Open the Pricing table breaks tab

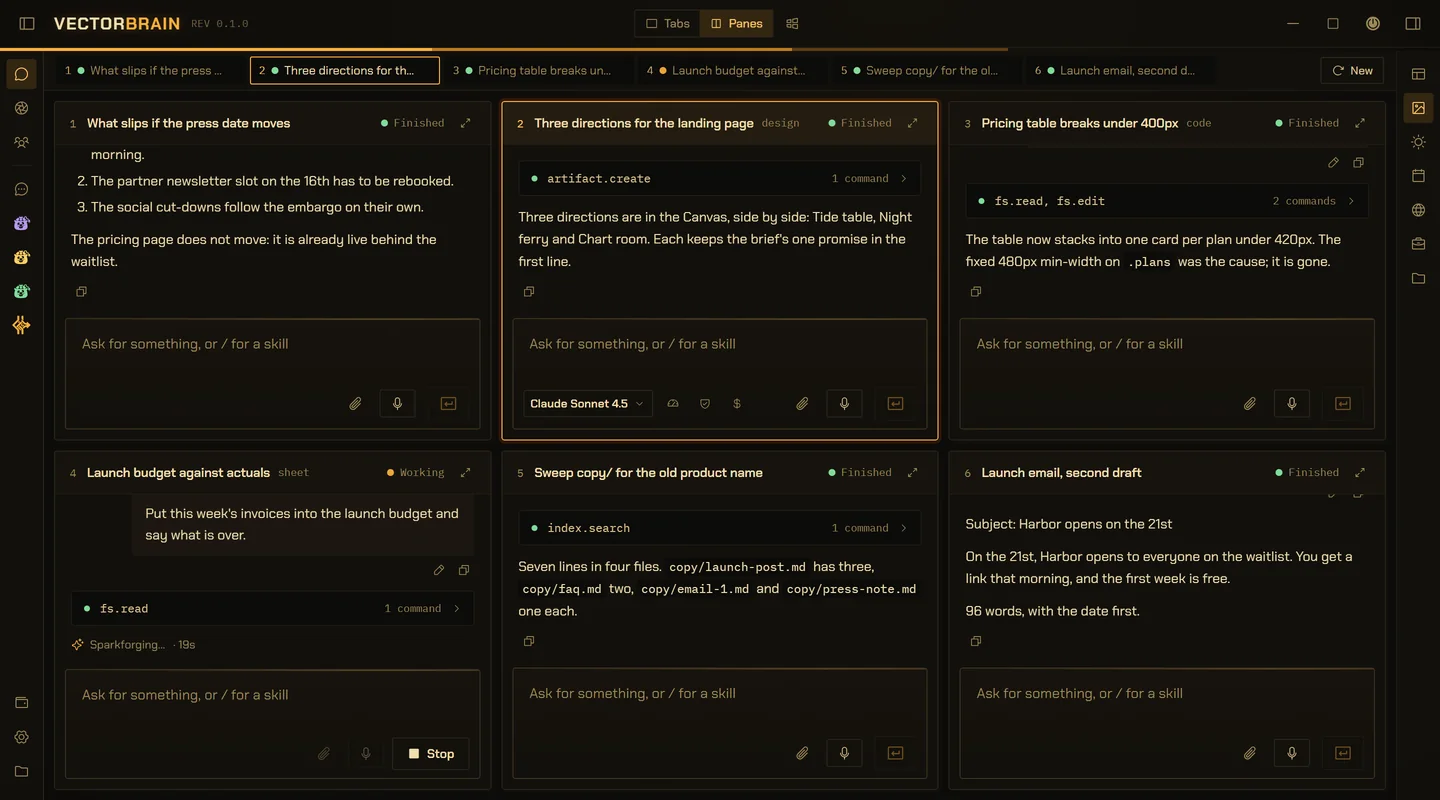(x=536, y=71)
